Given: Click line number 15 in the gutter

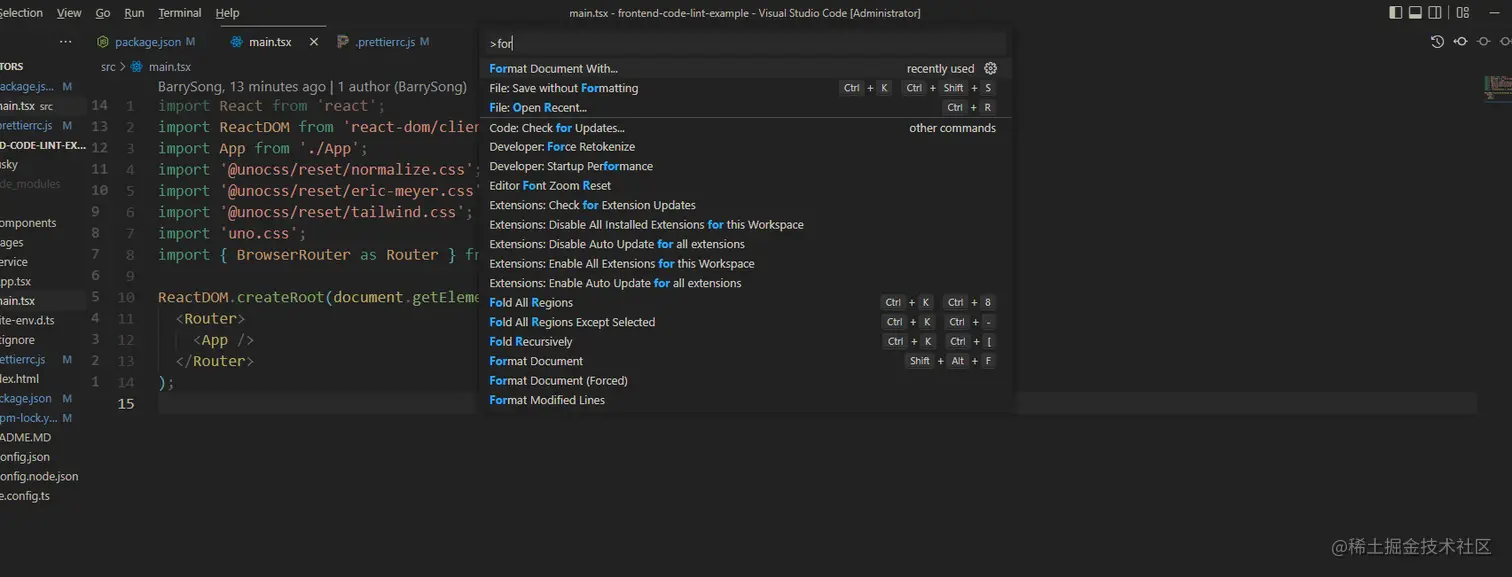Looking at the screenshot, I should pos(126,404).
